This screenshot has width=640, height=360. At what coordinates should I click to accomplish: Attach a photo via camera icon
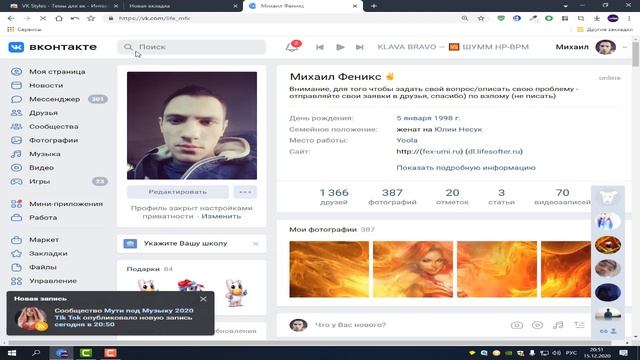(x=517, y=325)
